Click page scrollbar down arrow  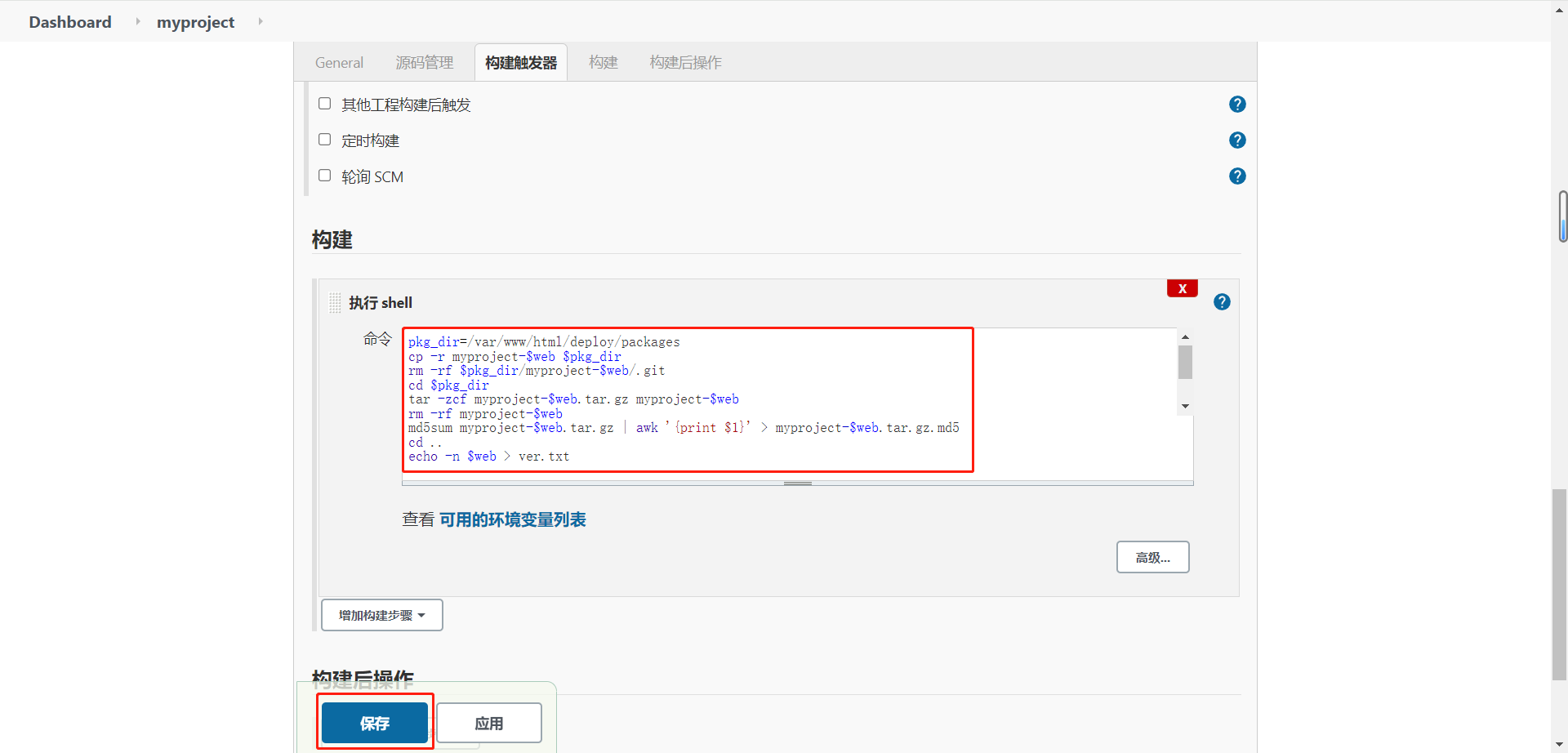(1560, 746)
